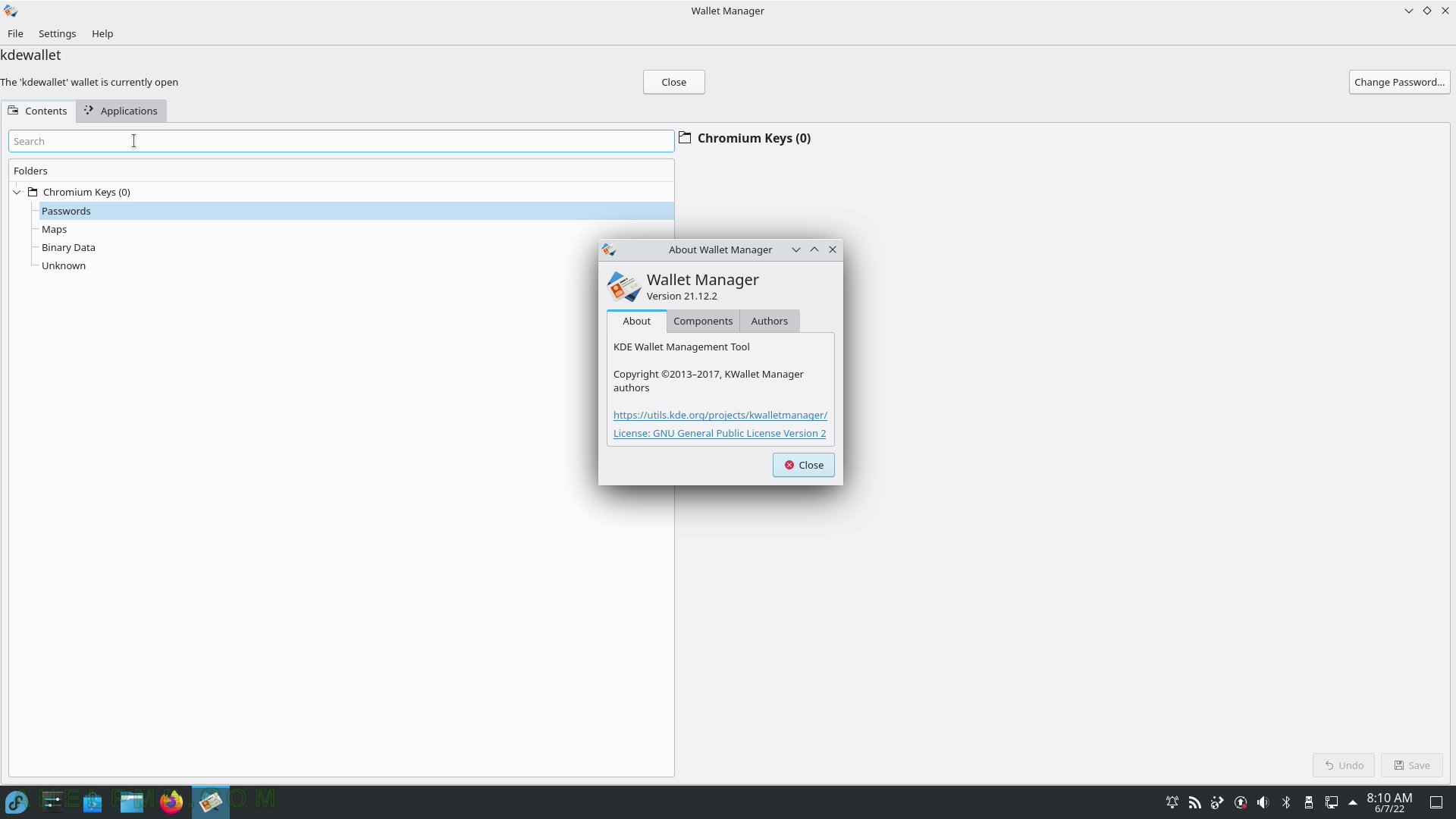Click the X on About dialog title bar
The image size is (1456, 819).
coord(833,249)
